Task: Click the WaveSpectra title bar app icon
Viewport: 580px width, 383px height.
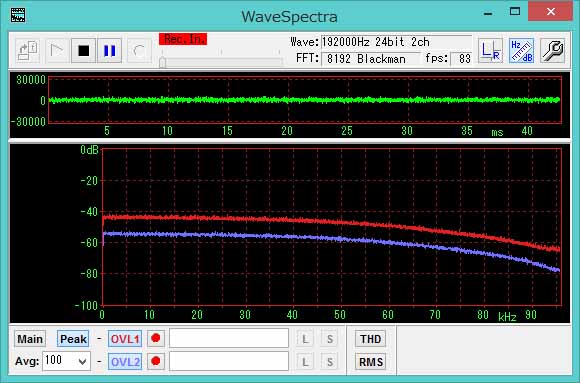Action: click(18, 15)
